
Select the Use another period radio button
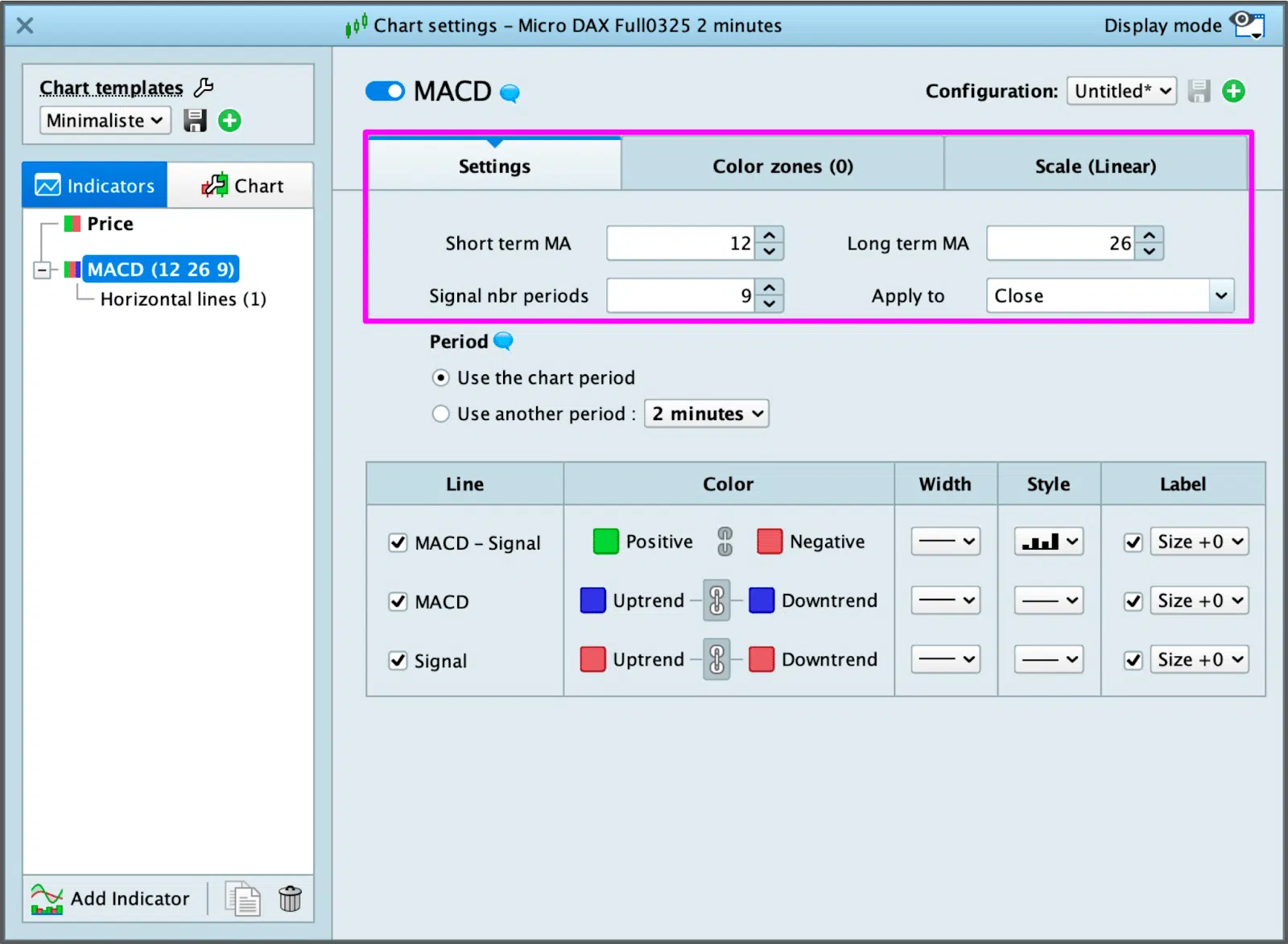click(x=440, y=414)
